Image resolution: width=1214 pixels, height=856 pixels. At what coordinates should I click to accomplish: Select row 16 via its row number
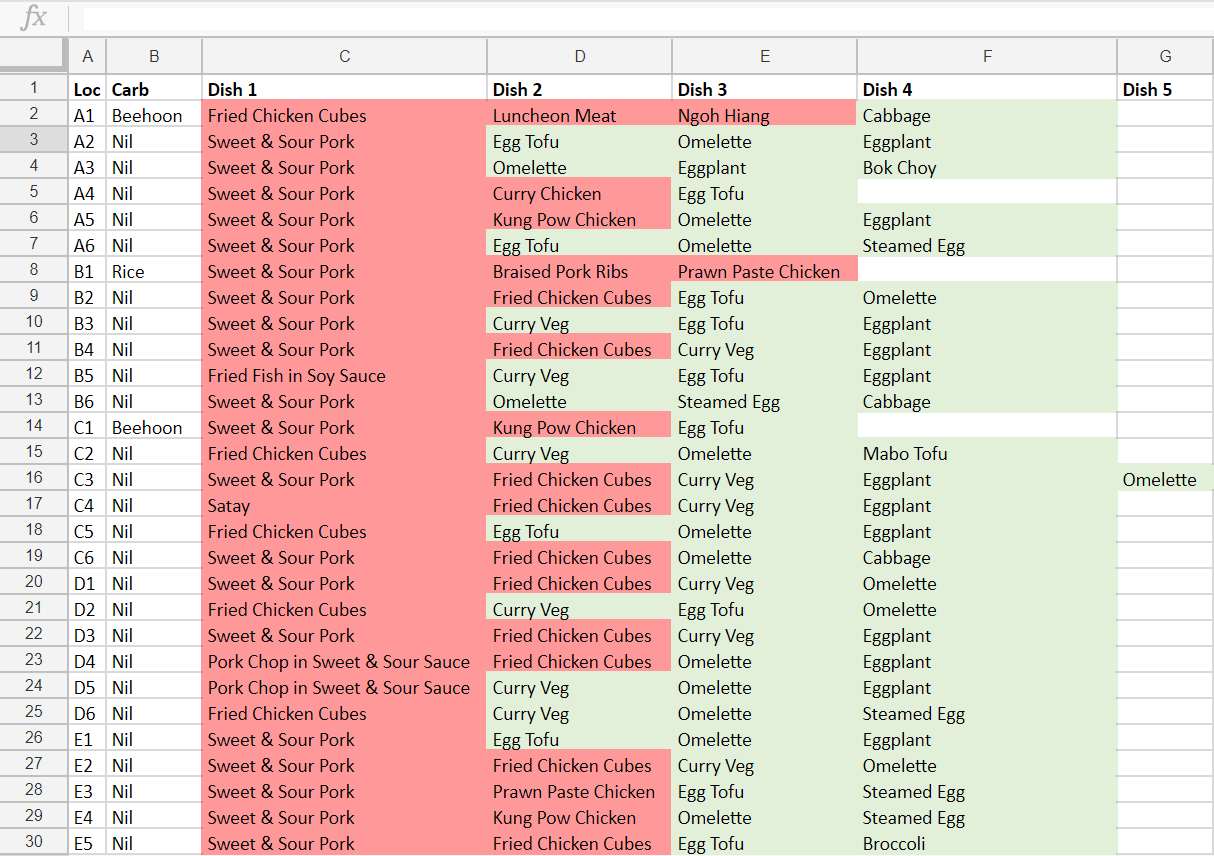34,480
